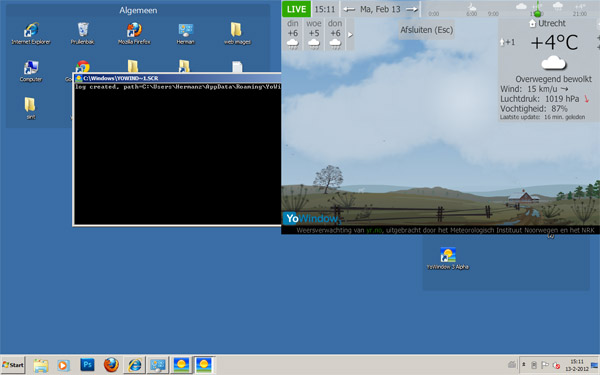600x375 pixels.
Task: Open Firefox from the taskbar
Action: [111, 365]
